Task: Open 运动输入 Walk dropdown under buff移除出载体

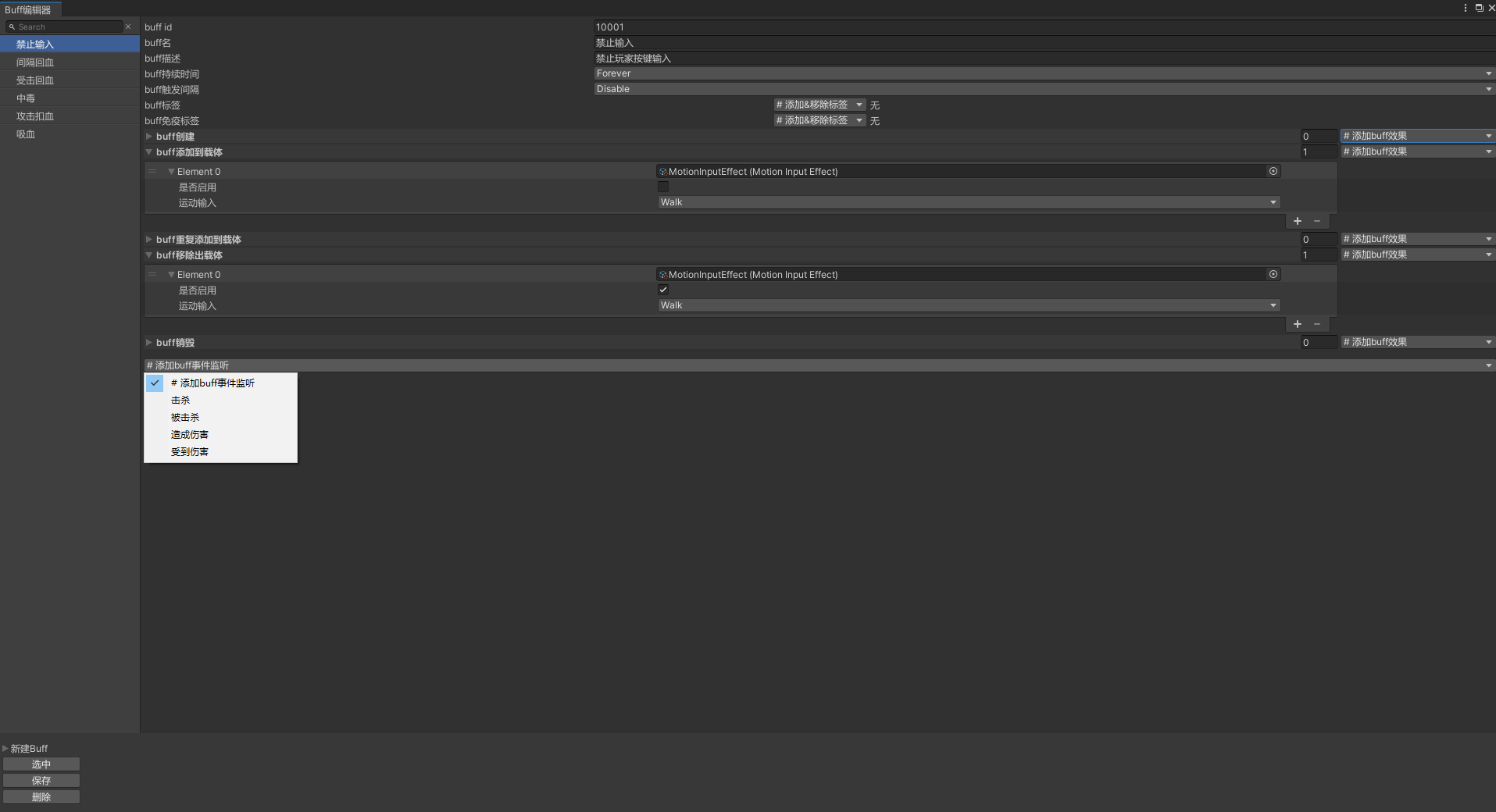Action: (969, 305)
